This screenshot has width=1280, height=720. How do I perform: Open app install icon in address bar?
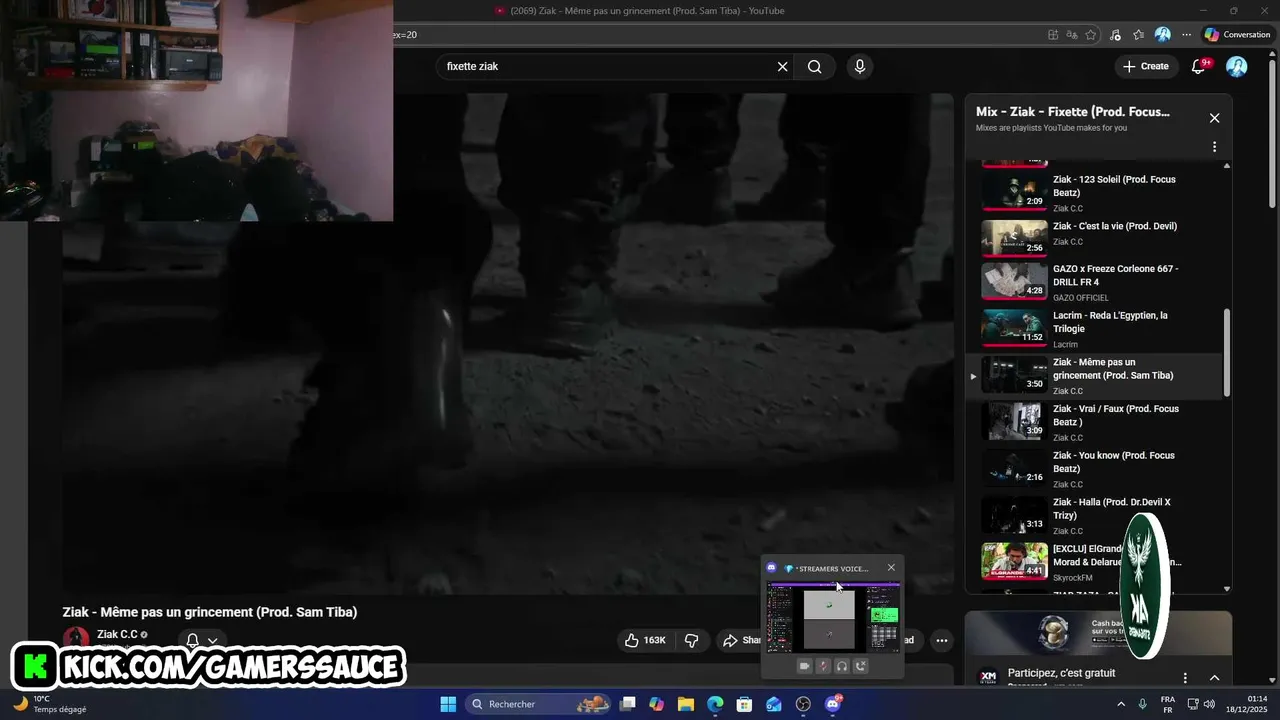[x=1053, y=34]
